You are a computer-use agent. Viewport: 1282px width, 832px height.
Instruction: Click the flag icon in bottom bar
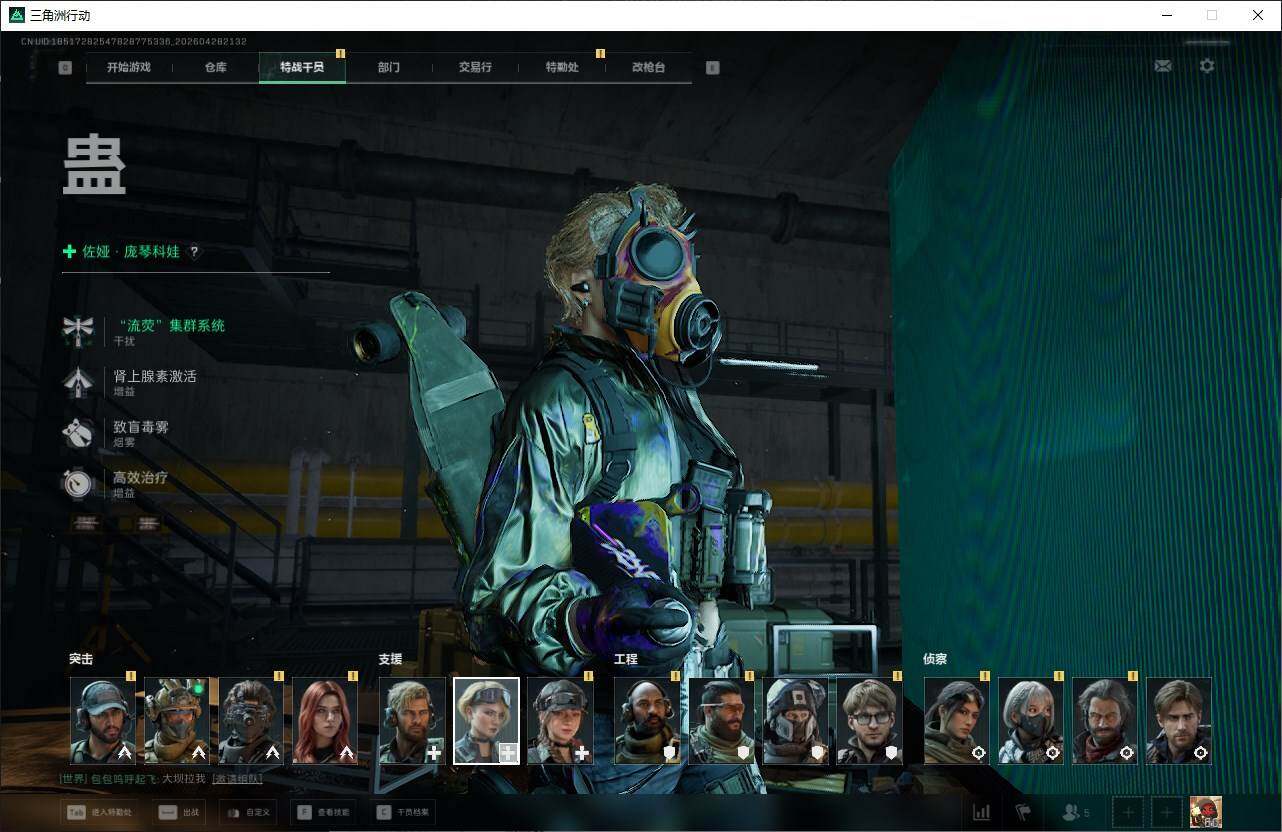click(1023, 812)
